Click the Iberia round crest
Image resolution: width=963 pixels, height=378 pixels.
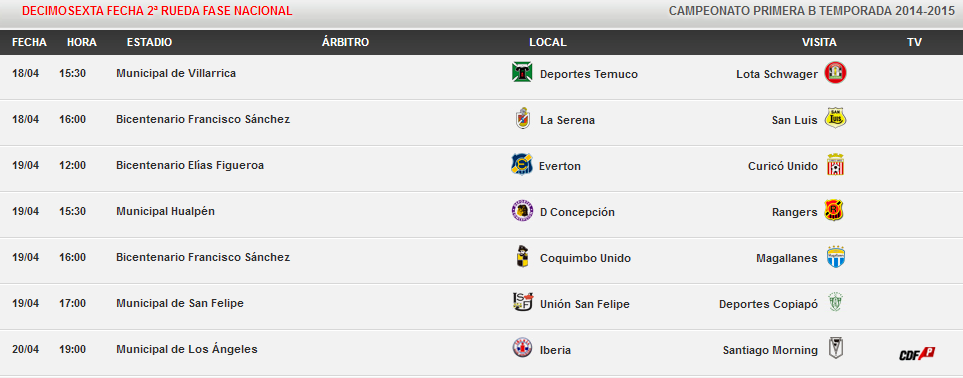point(523,348)
